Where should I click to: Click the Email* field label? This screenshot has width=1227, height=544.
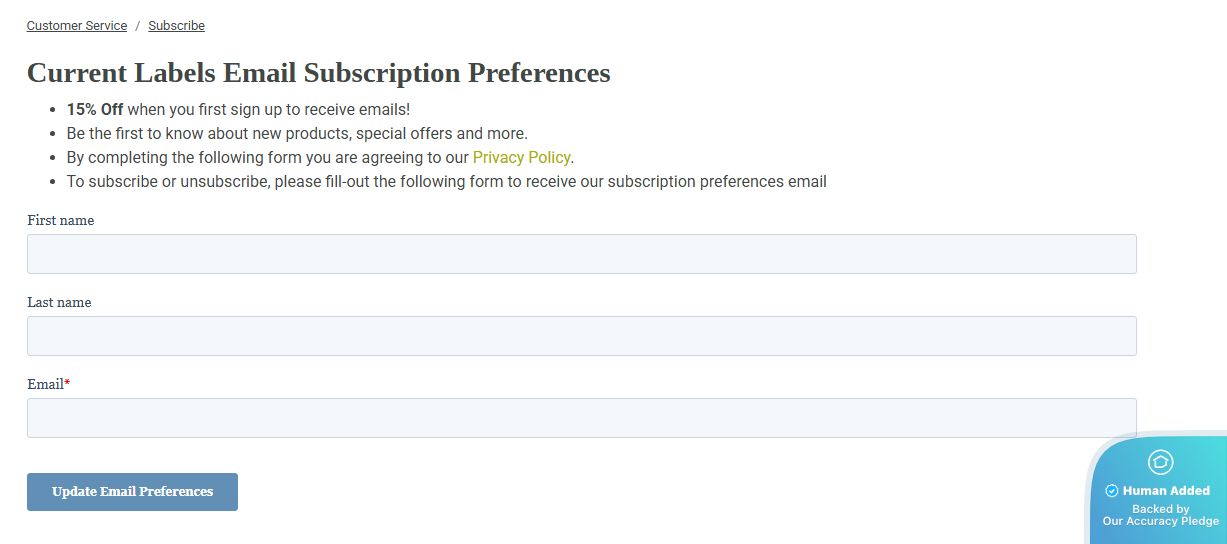[48, 385]
